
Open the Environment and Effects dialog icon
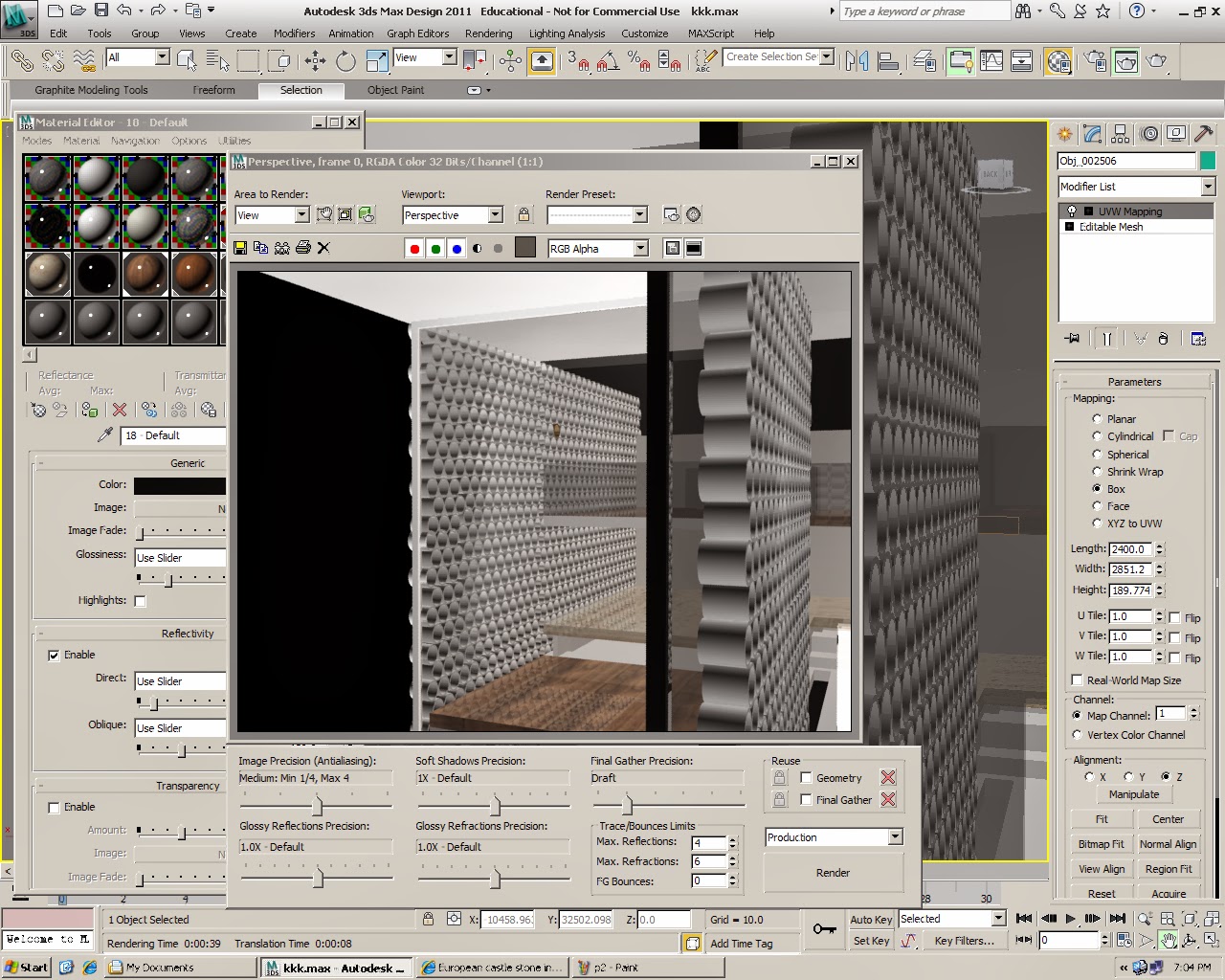[694, 214]
